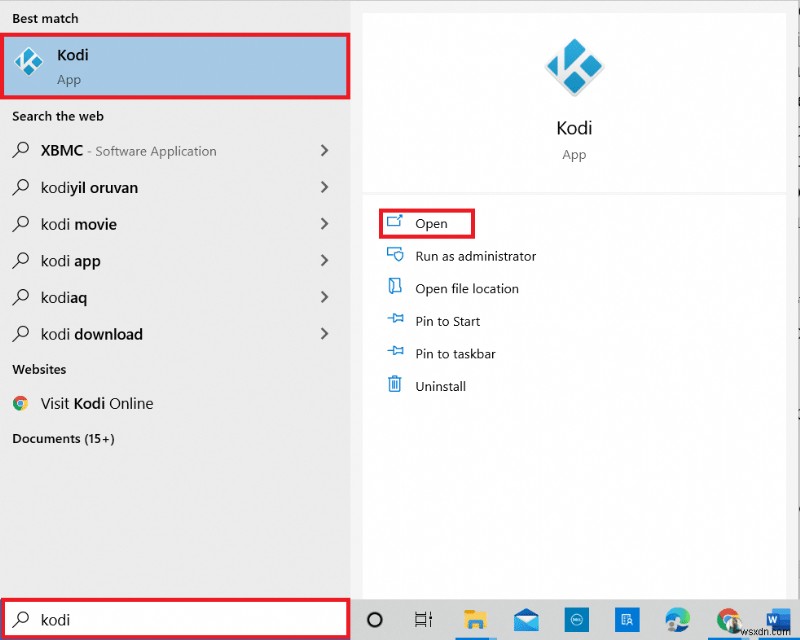Screen dimensions: 800x640
Task: Open File Explorer from the taskbar
Action: click(475, 620)
